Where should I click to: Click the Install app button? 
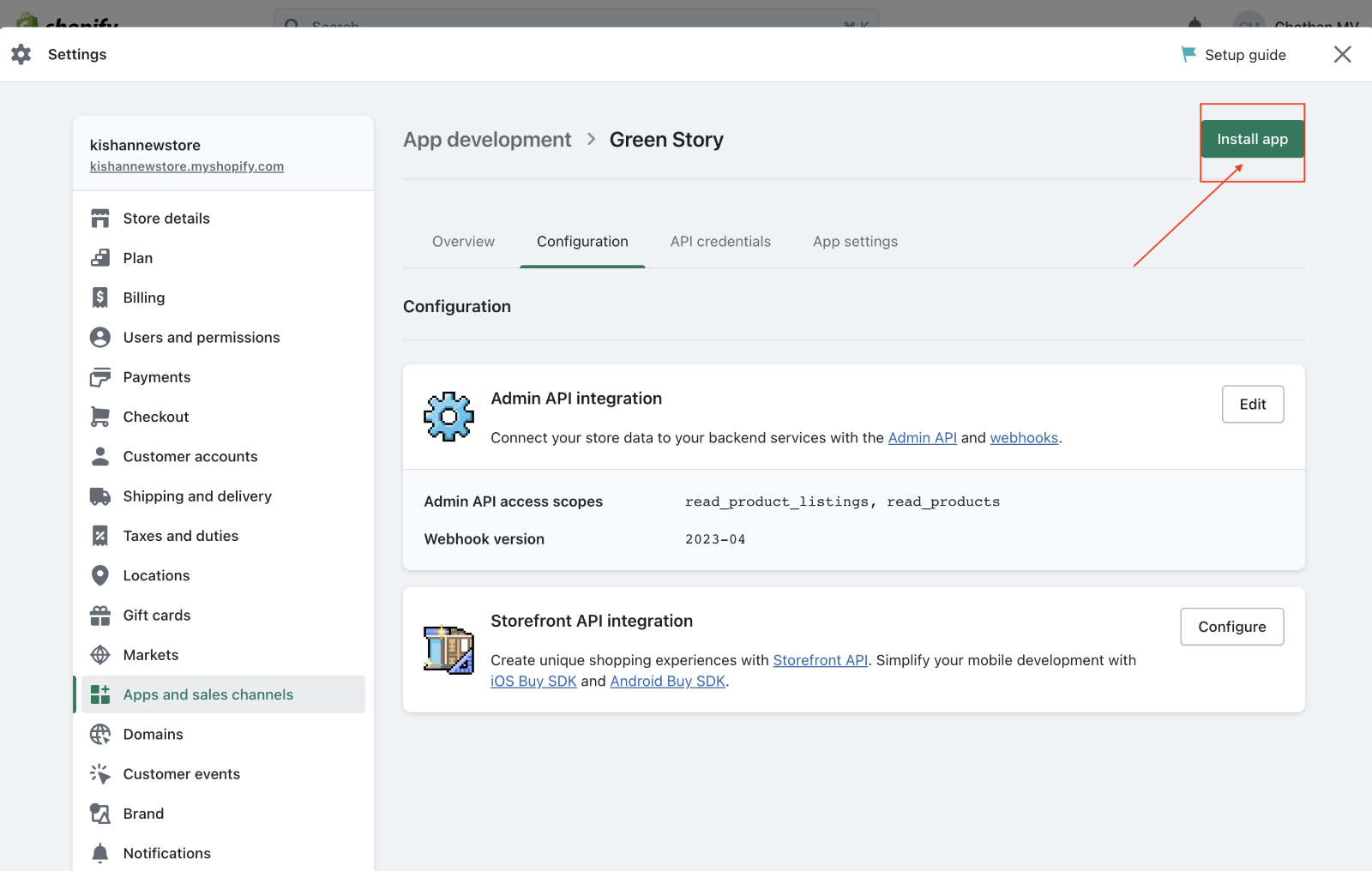click(1252, 139)
